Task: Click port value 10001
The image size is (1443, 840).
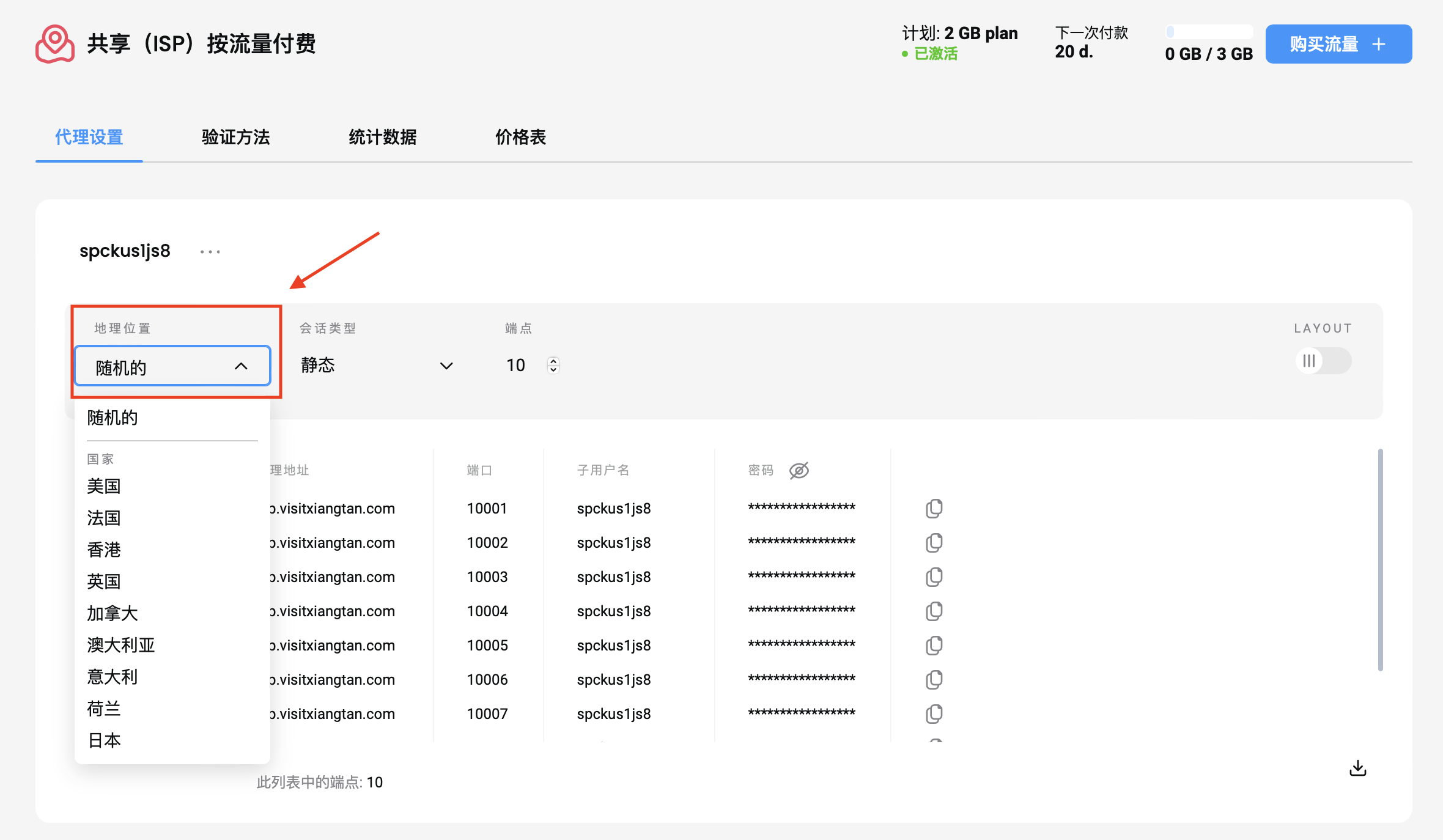Action: pyautogui.click(x=487, y=509)
